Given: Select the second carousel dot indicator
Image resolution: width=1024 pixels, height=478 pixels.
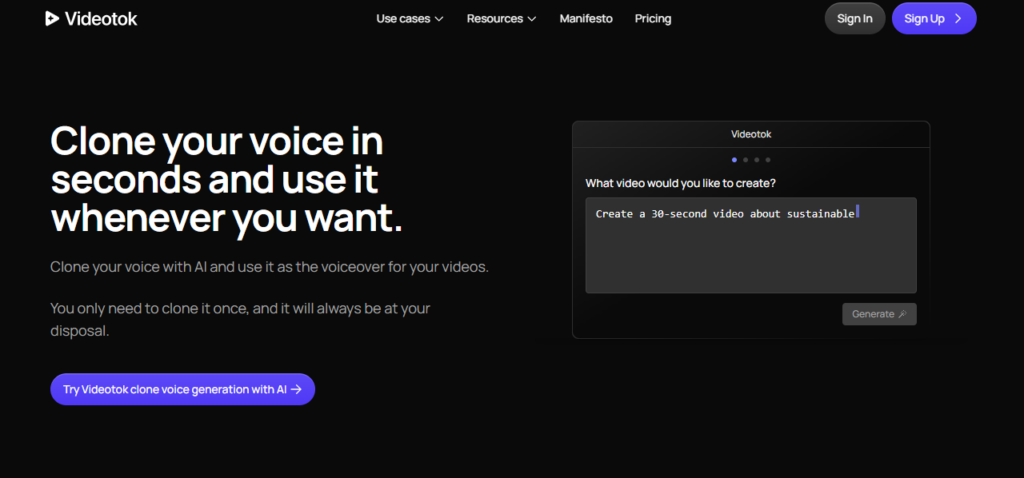Looking at the screenshot, I should tap(746, 160).
